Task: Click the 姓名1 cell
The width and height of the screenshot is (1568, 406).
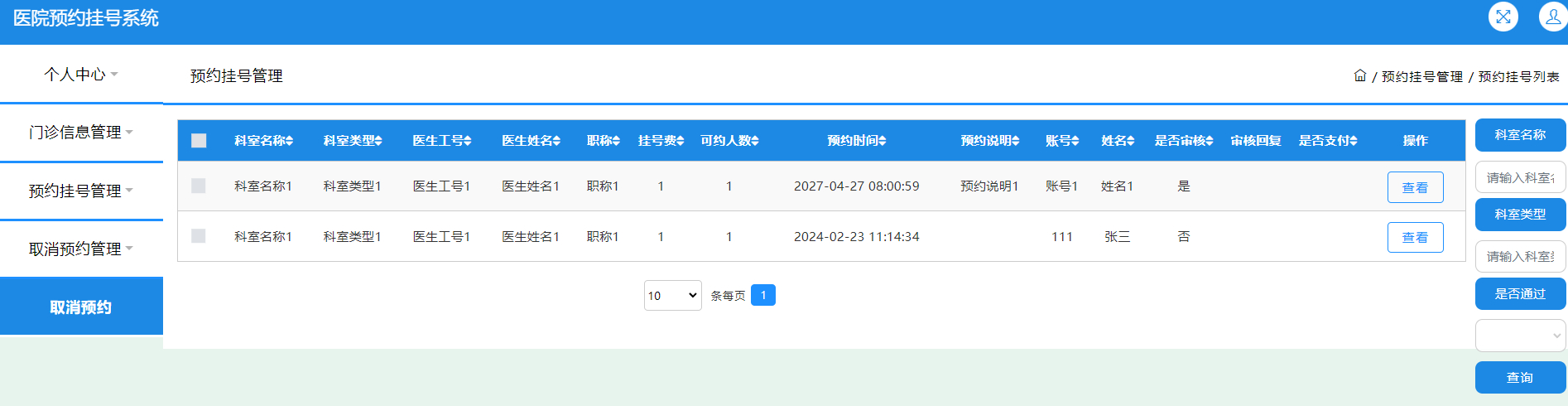Action: (1117, 186)
